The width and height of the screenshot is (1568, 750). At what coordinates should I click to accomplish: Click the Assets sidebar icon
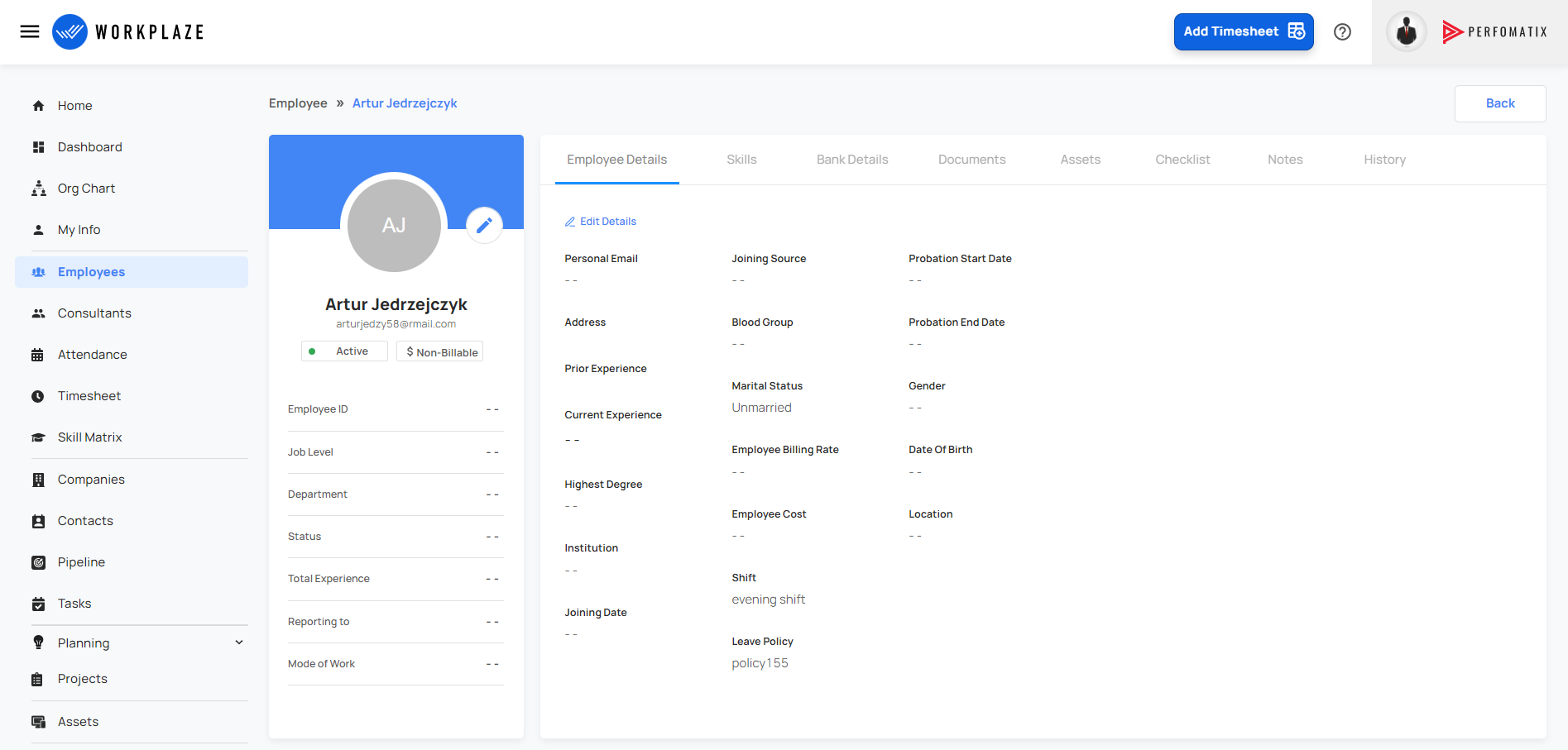pyautogui.click(x=38, y=722)
